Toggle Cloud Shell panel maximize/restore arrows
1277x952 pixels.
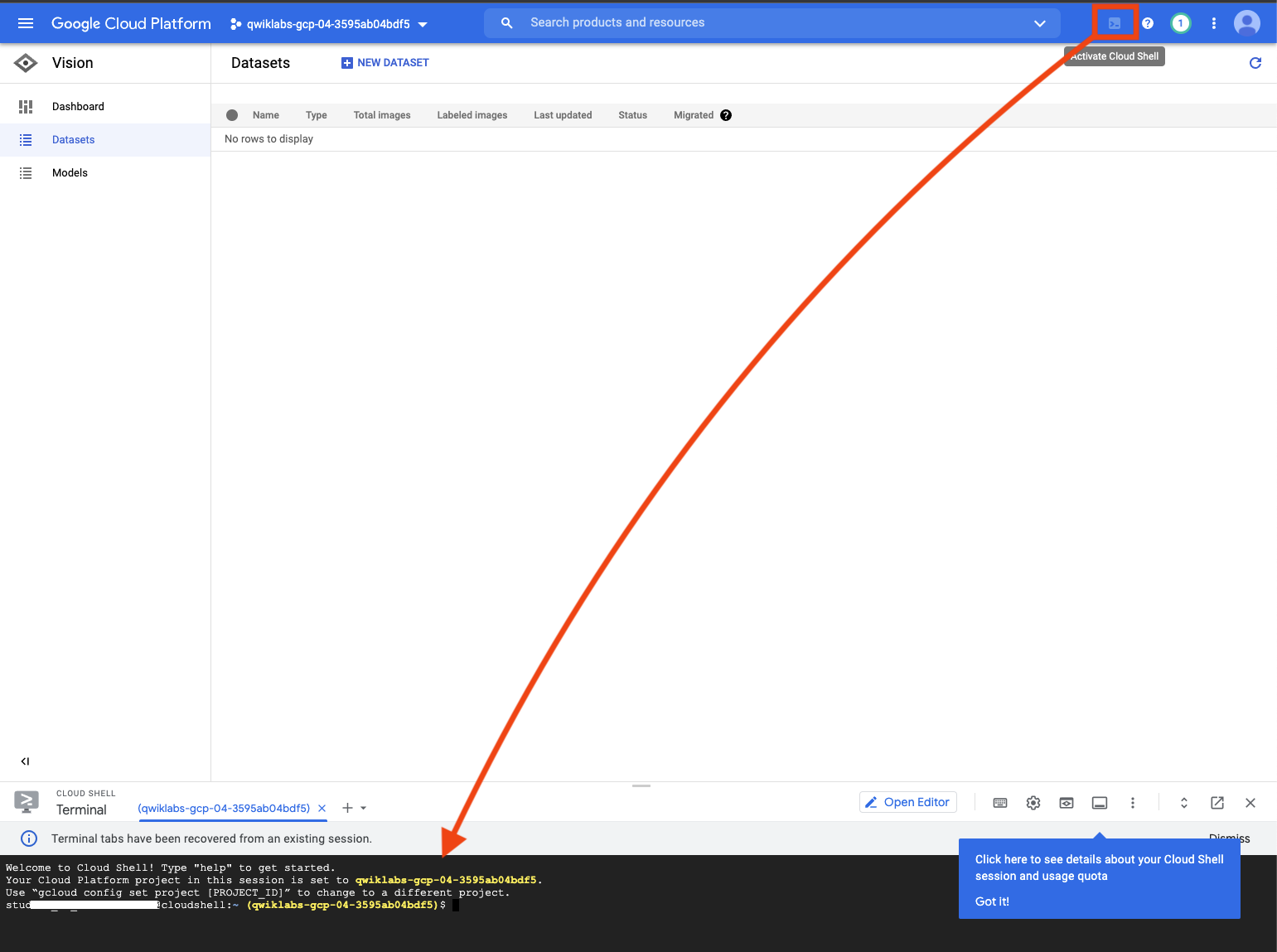click(x=1184, y=803)
